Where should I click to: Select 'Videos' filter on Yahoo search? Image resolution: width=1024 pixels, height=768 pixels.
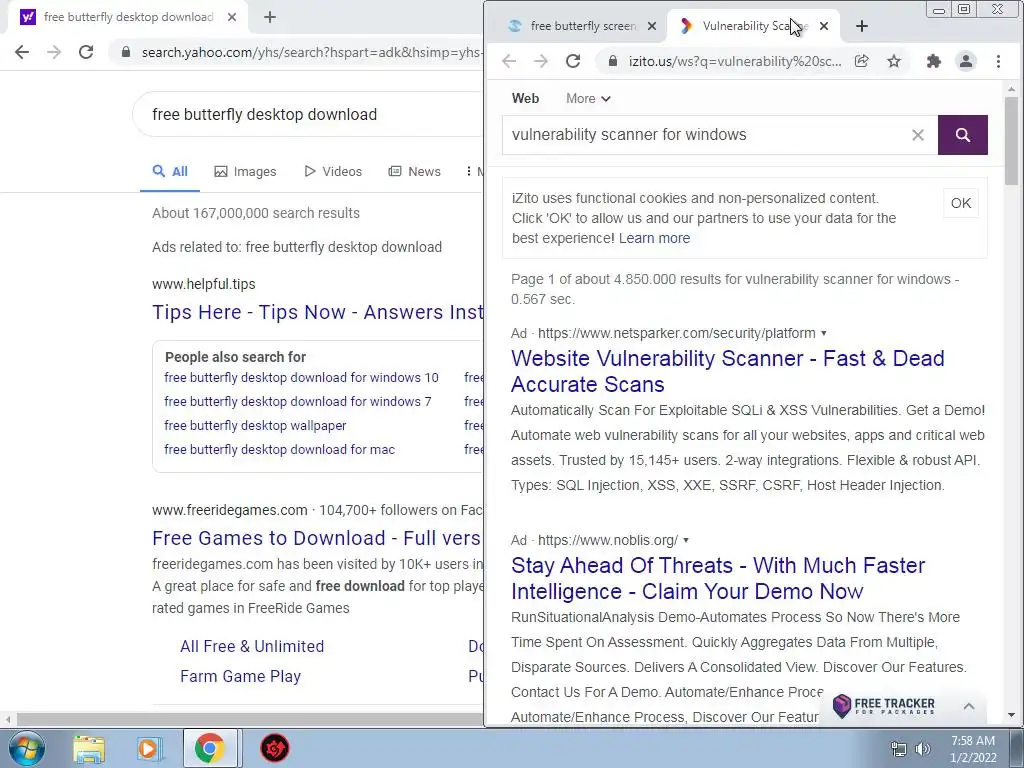point(333,172)
